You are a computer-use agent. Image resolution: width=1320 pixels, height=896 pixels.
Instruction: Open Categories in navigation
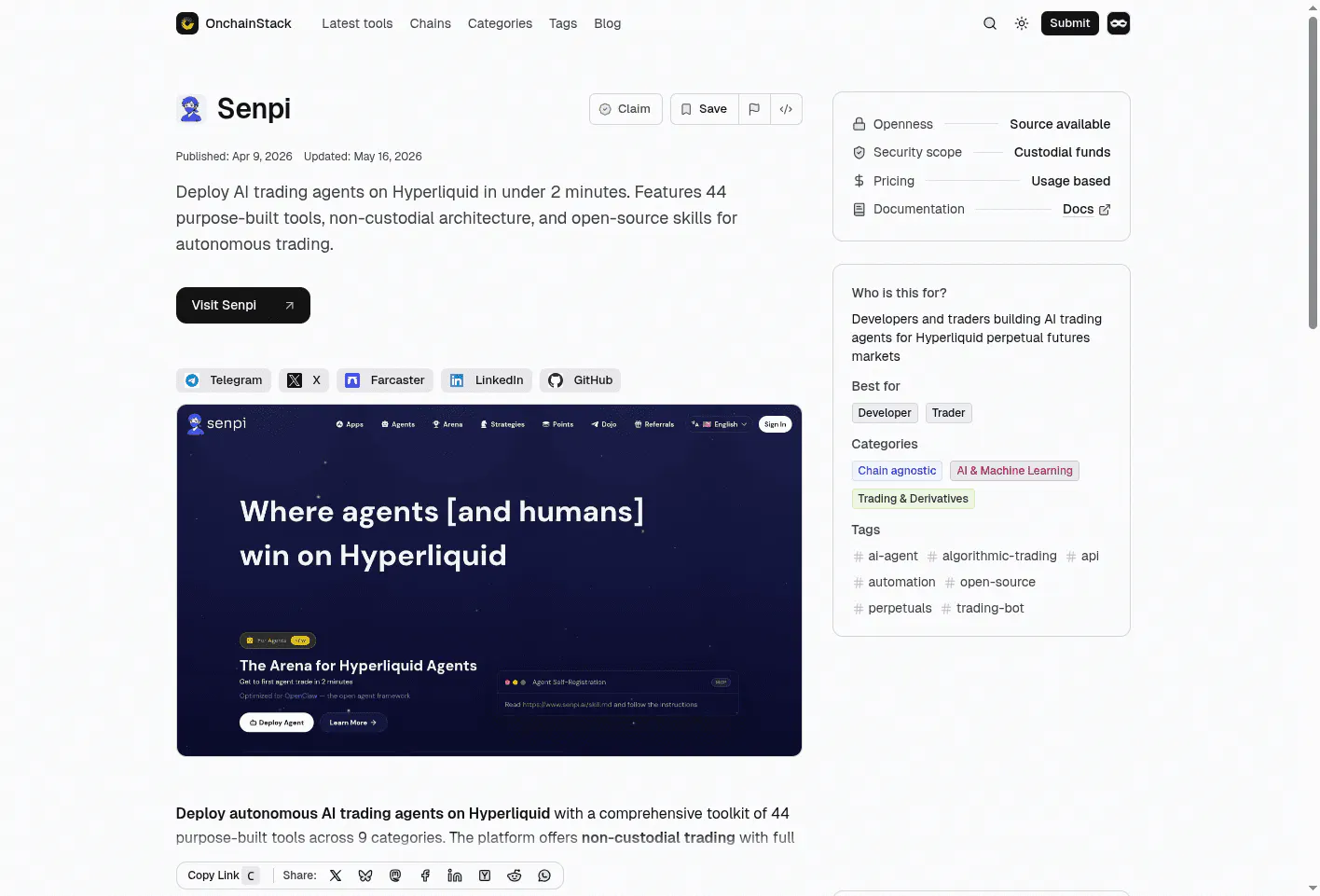coord(500,23)
